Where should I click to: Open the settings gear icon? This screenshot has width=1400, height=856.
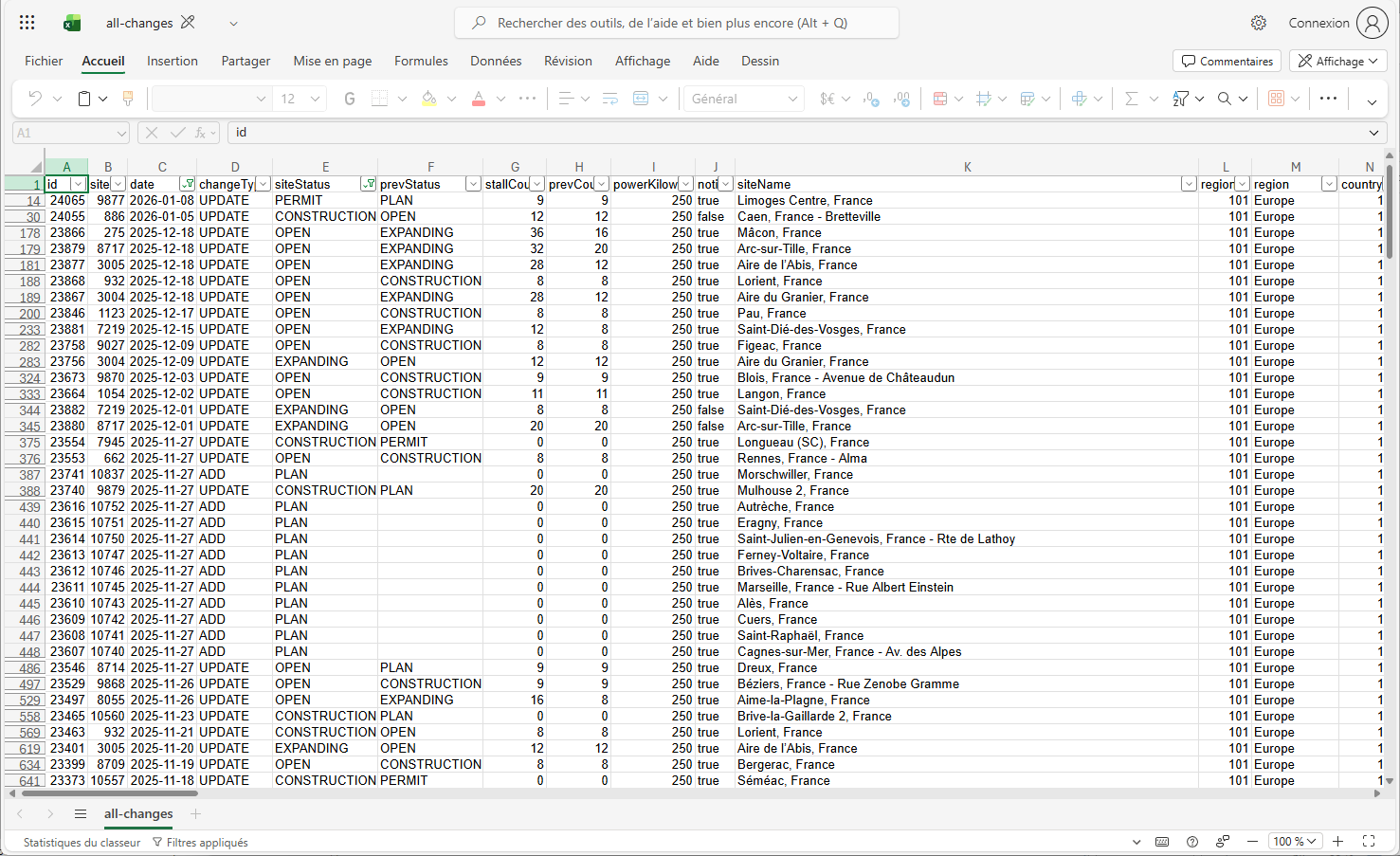tap(1259, 23)
